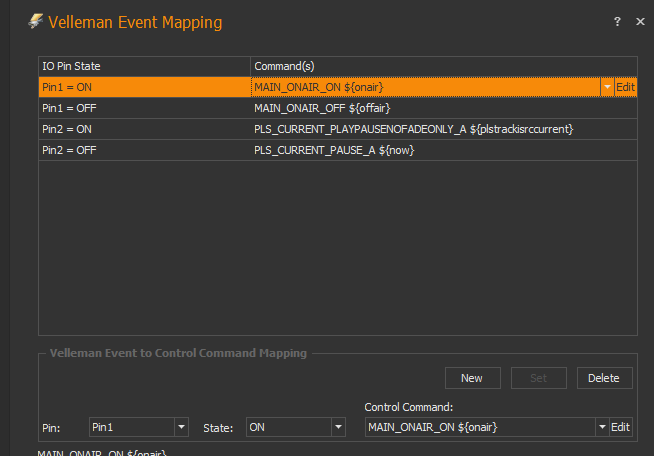Image resolution: width=654 pixels, height=456 pixels.
Task: Click the PLS_CURRENT_PLAYPAUSENOFADEONLY_A command cell
Action: [x=444, y=129]
